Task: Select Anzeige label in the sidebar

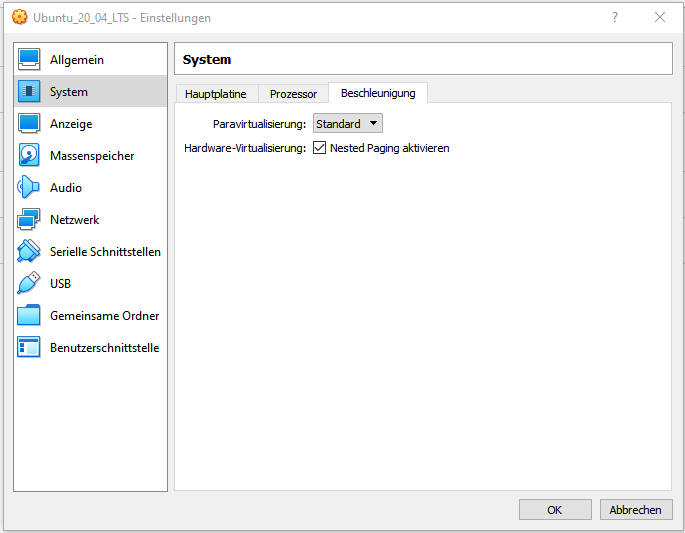Action: [71, 124]
